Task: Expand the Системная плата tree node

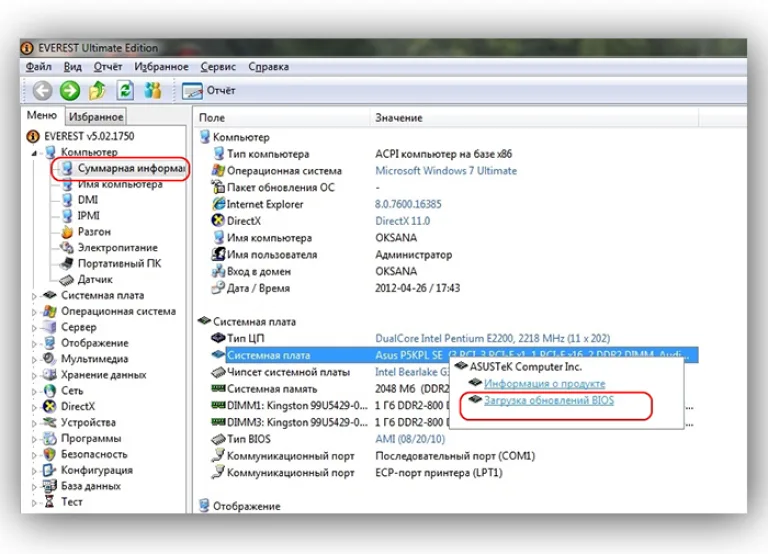Action: click(34, 296)
